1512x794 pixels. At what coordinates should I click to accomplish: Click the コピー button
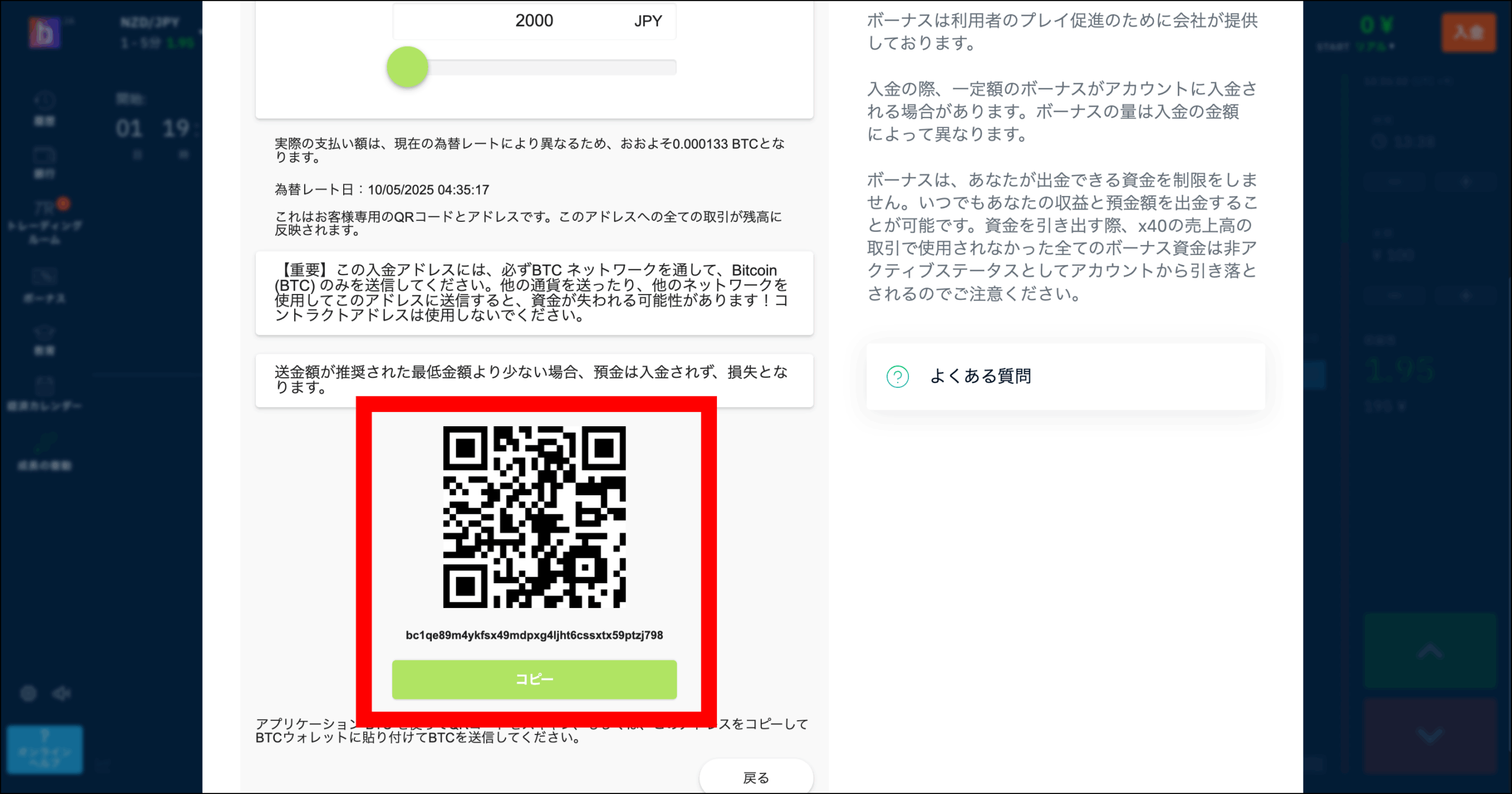[x=534, y=679]
